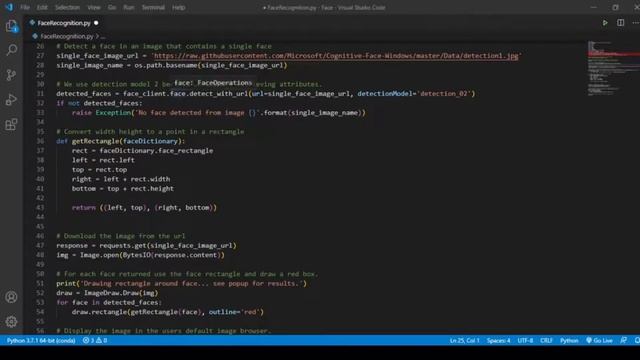
Task: Select the FaceRecognition.py editor tab
Action: point(64,23)
